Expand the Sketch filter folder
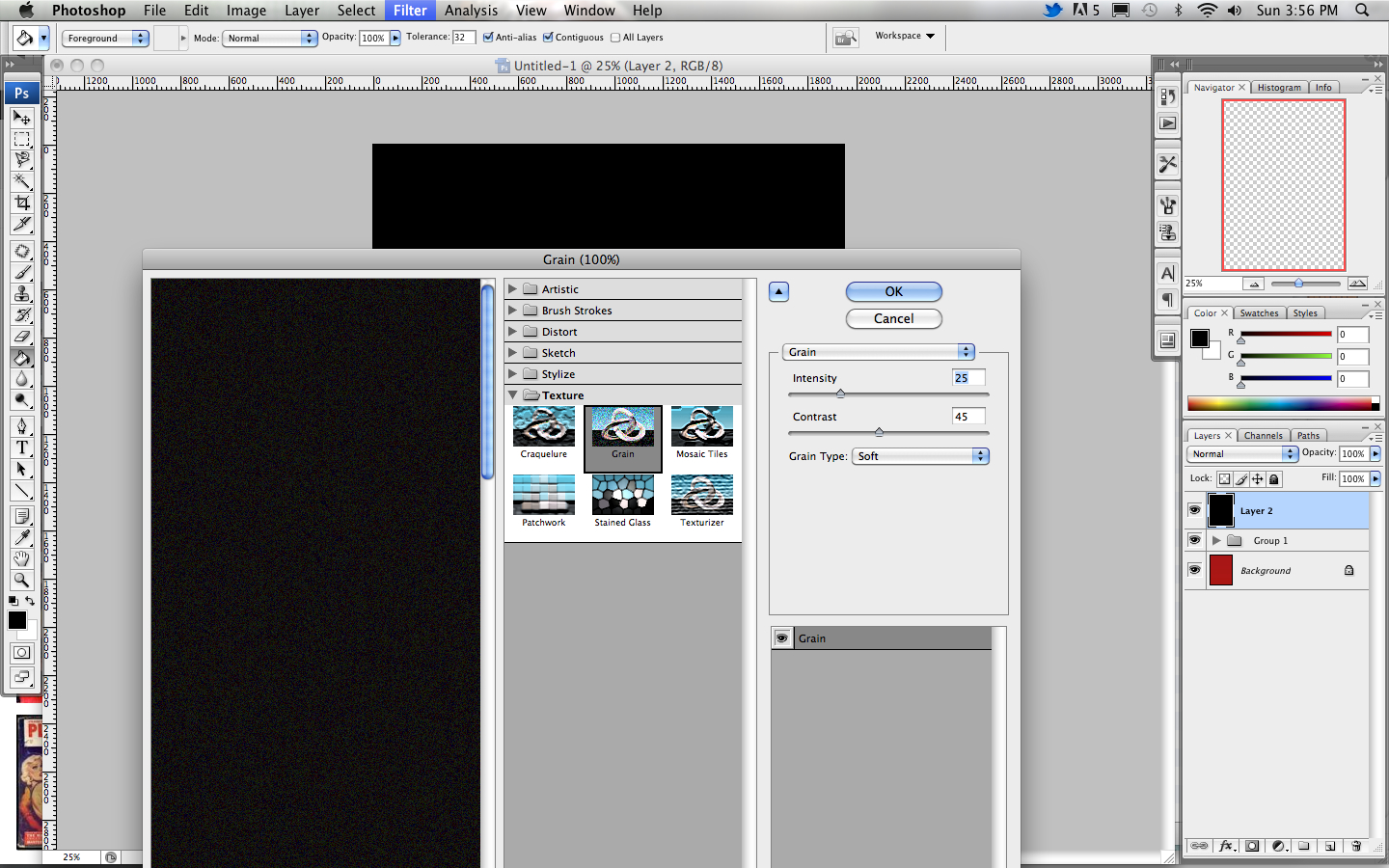The image size is (1389, 868). click(x=513, y=352)
